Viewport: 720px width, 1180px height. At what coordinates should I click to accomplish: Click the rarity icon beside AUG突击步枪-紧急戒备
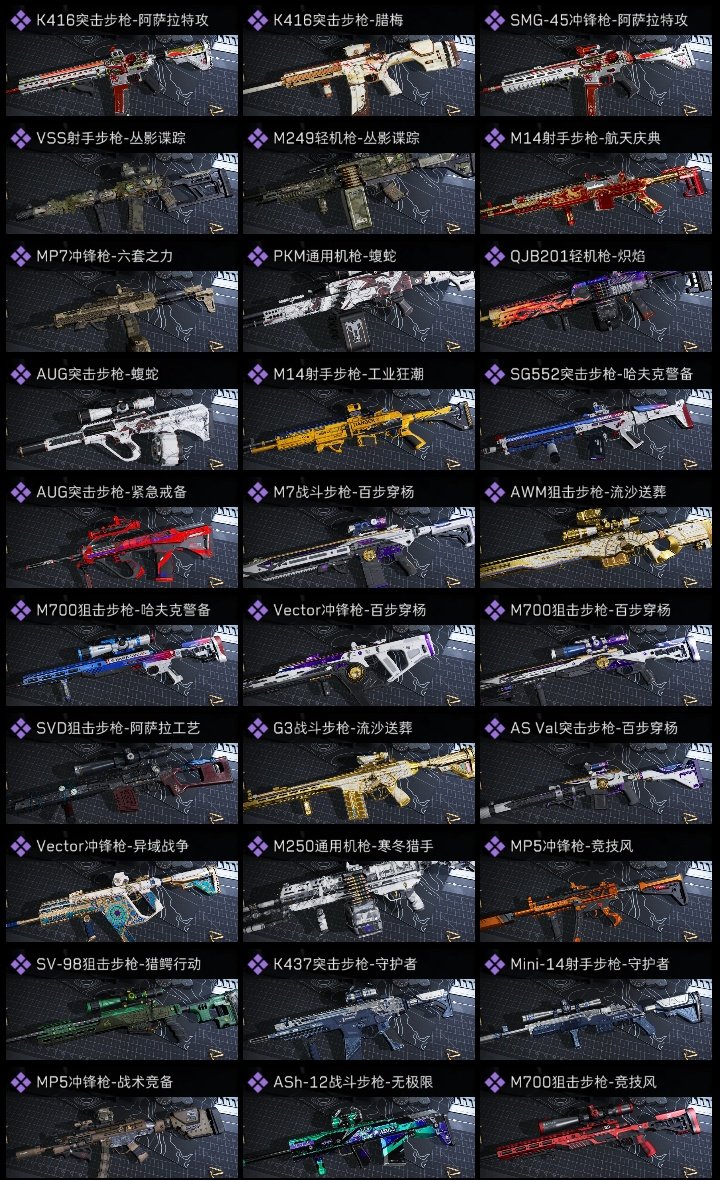point(20,493)
